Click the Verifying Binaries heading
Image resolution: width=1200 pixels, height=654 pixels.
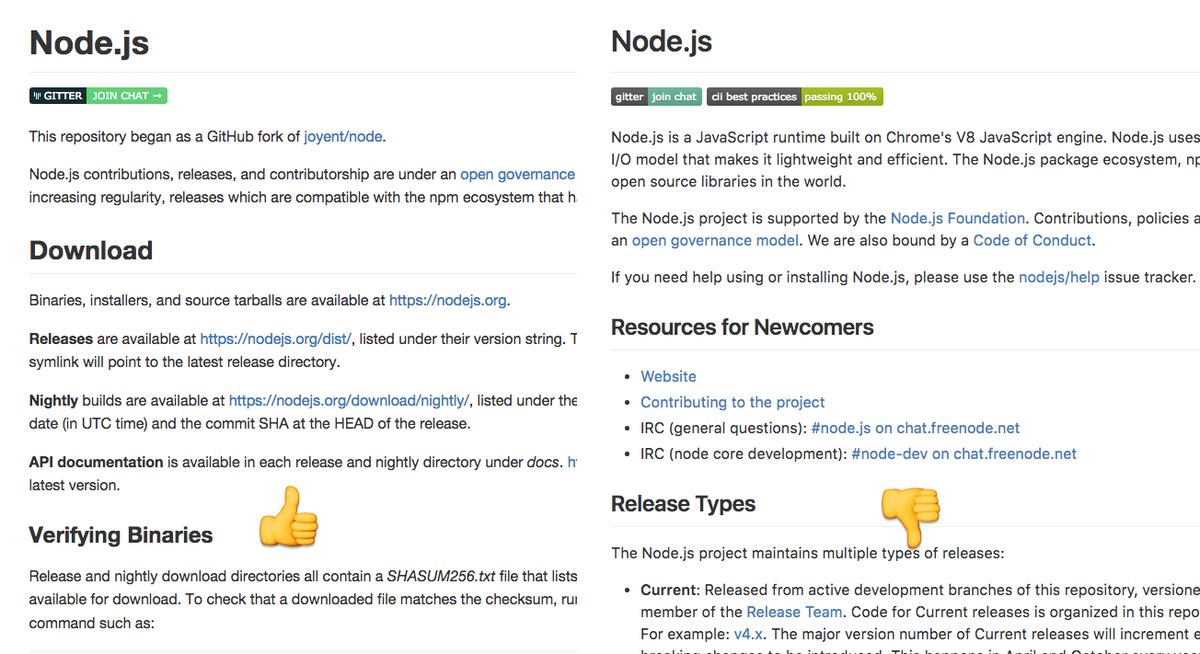pyautogui.click(x=121, y=535)
